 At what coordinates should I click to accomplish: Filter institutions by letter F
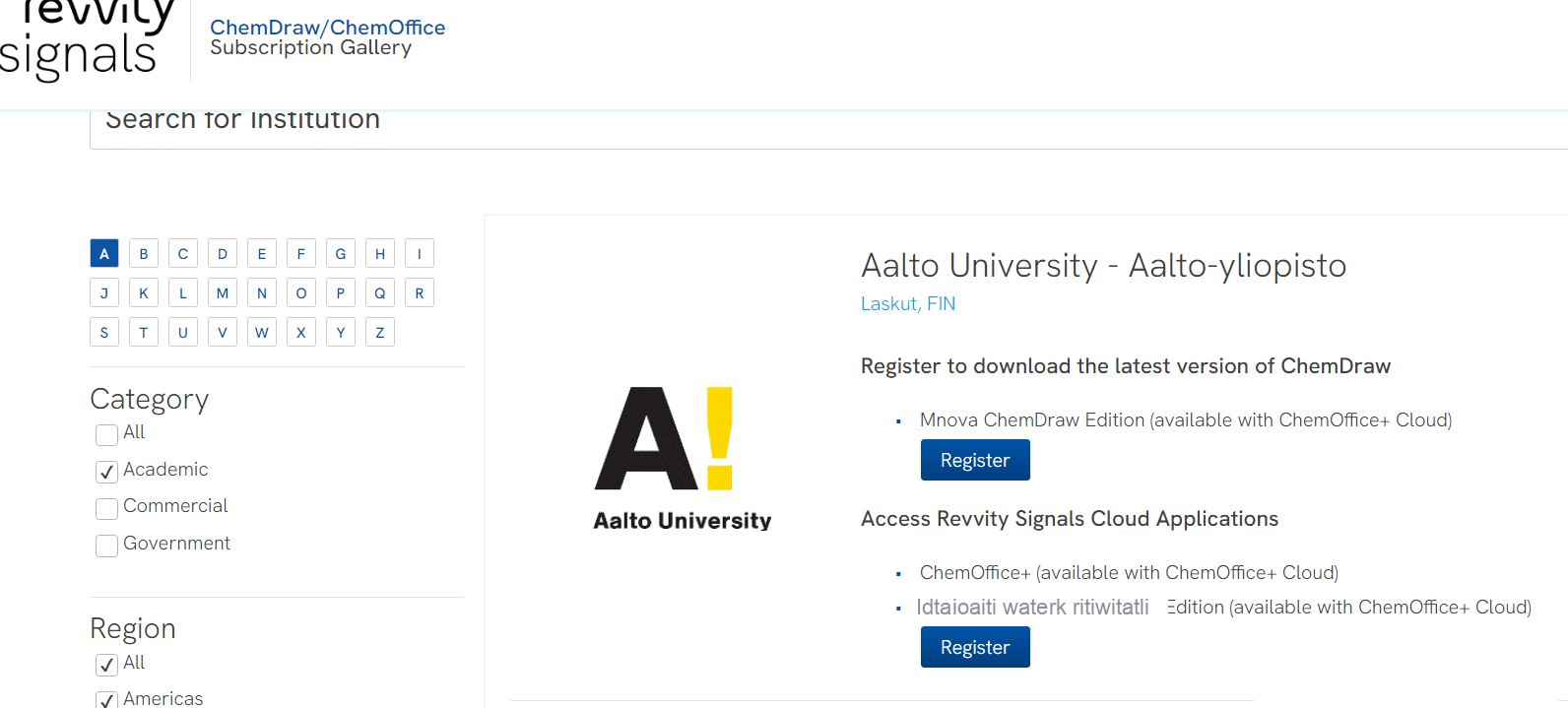(x=301, y=254)
